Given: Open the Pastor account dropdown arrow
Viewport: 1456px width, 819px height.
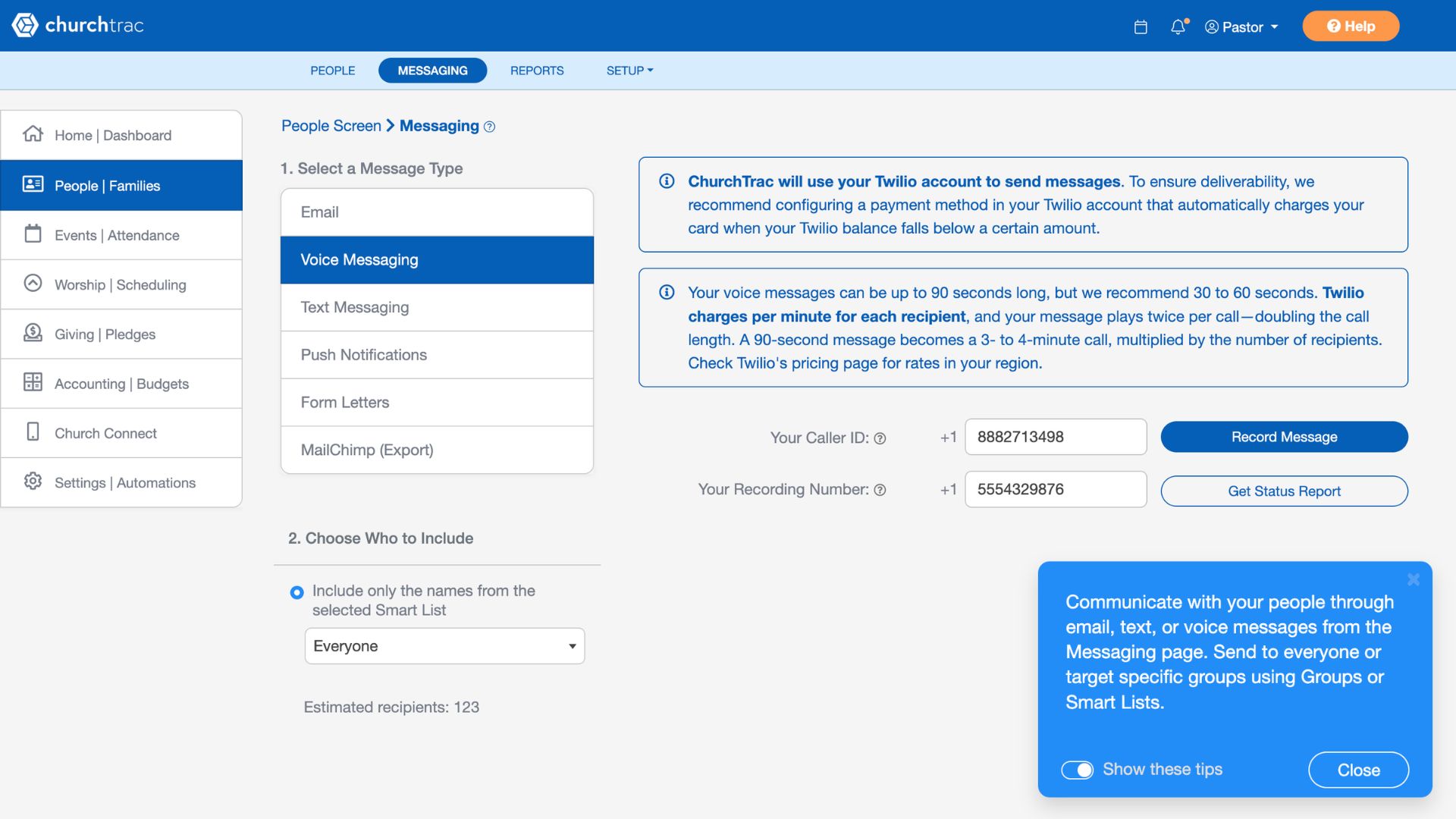Looking at the screenshot, I should tap(1275, 27).
